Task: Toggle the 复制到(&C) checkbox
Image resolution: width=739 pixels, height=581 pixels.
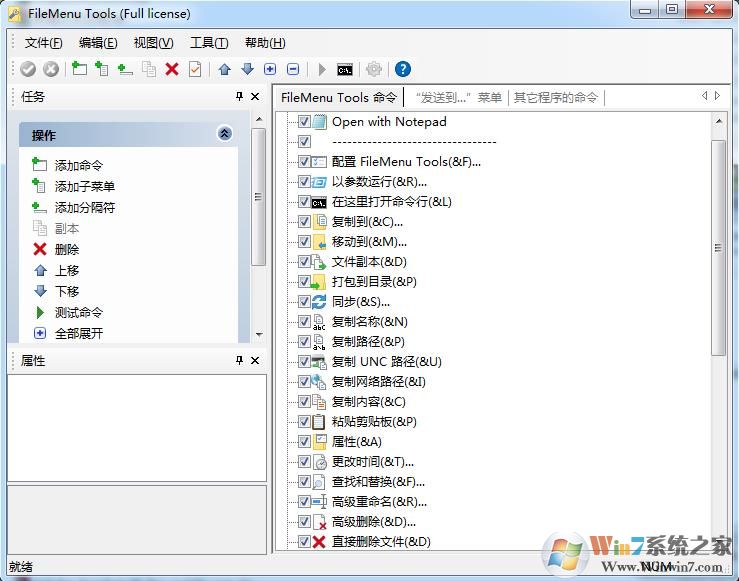Action: pos(304,221)
